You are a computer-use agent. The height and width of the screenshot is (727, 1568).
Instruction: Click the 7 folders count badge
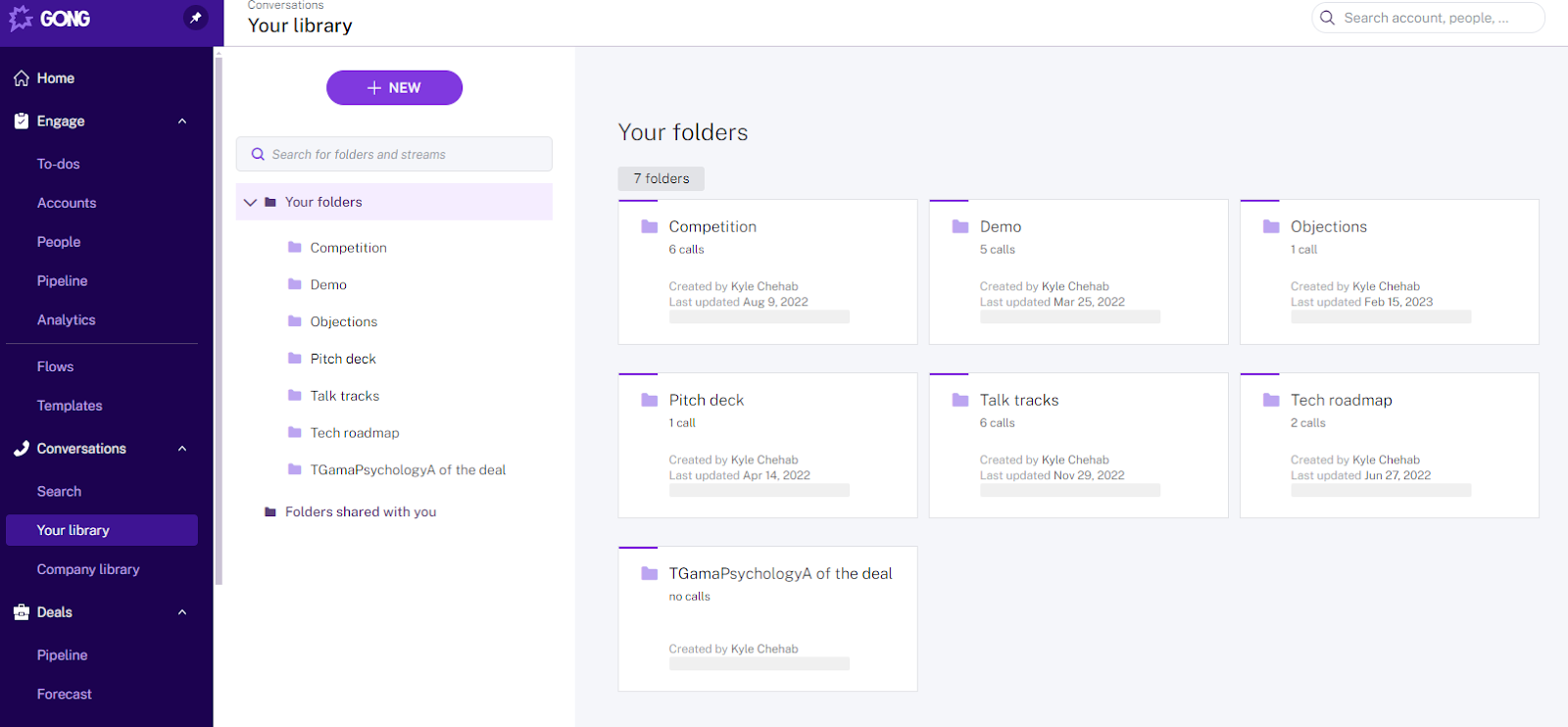point(661,178)
